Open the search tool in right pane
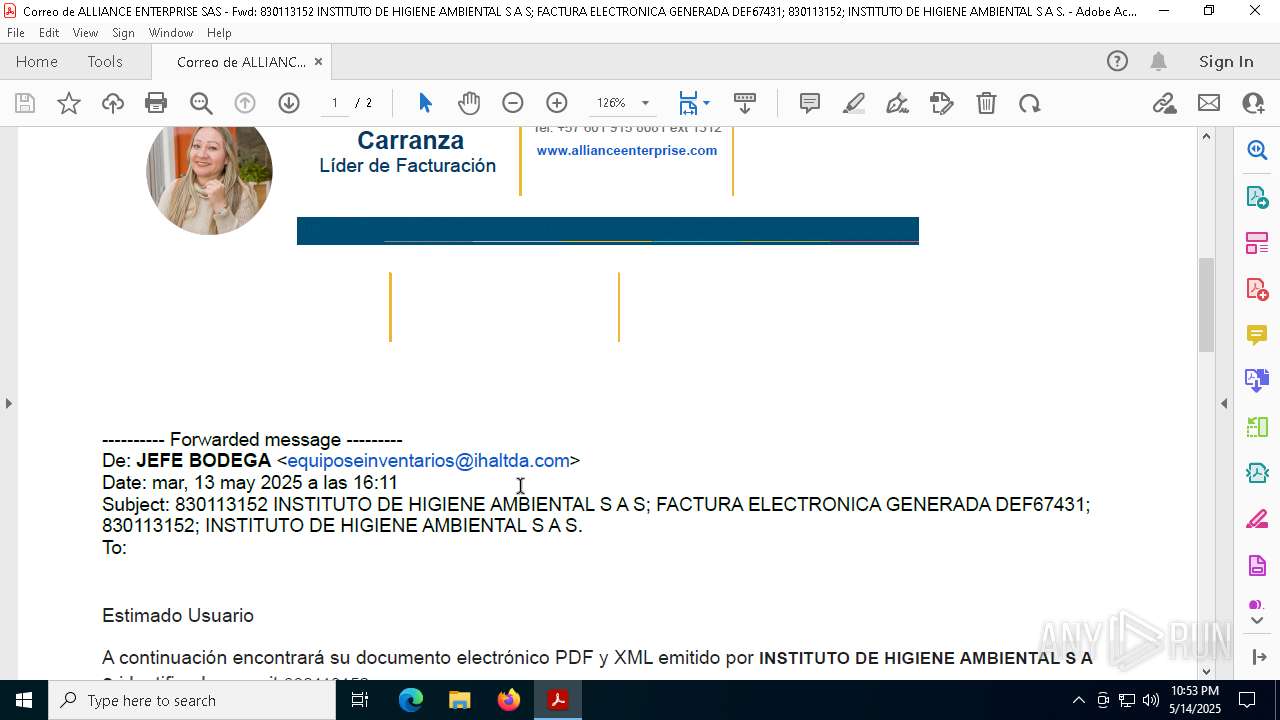This screenshot has width=1280, height=720. tap(1257, 150)
